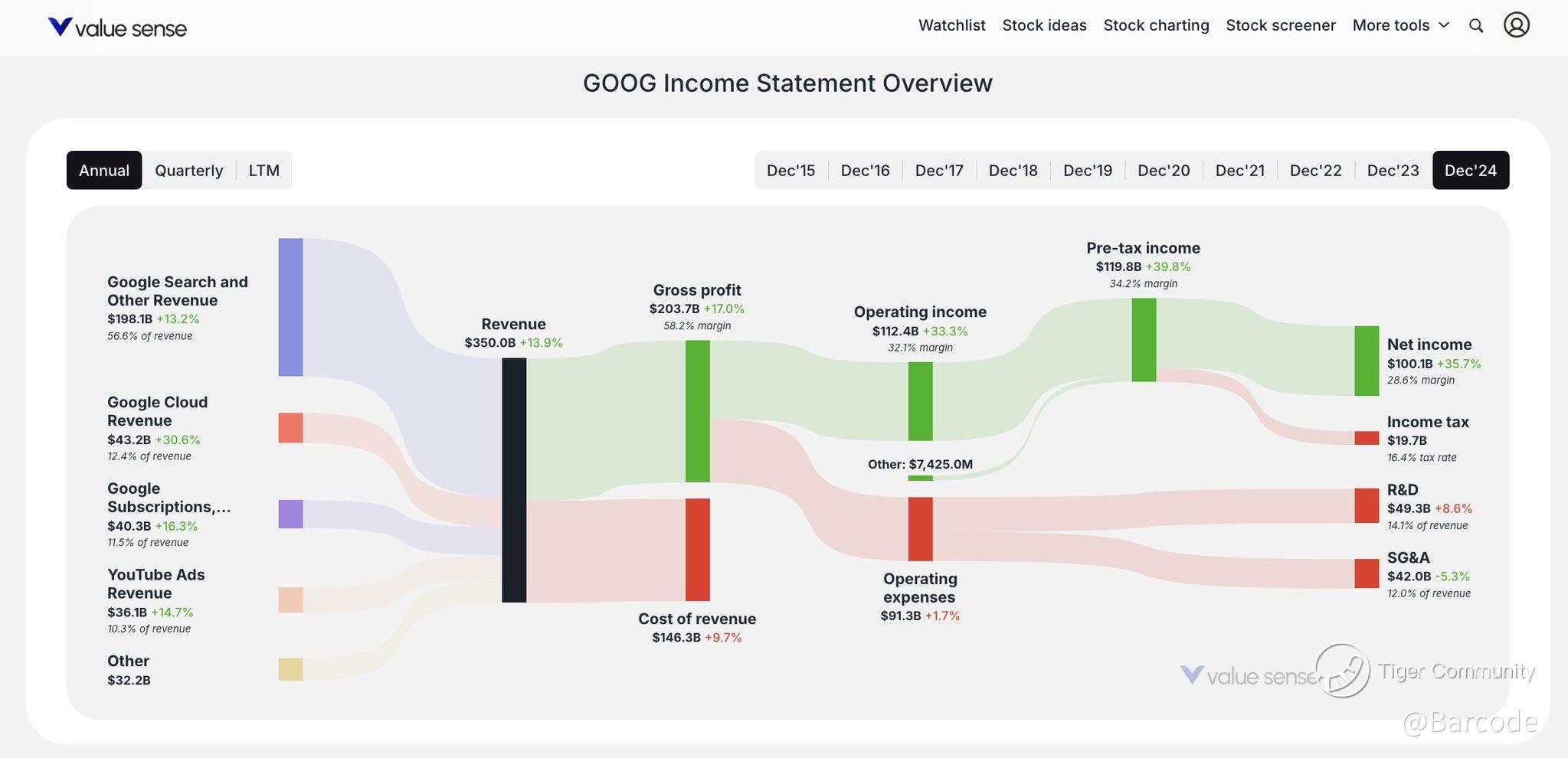Click the value sense logo
Image resolution: width=1568 pixels, height=758 pixels.
117,28
